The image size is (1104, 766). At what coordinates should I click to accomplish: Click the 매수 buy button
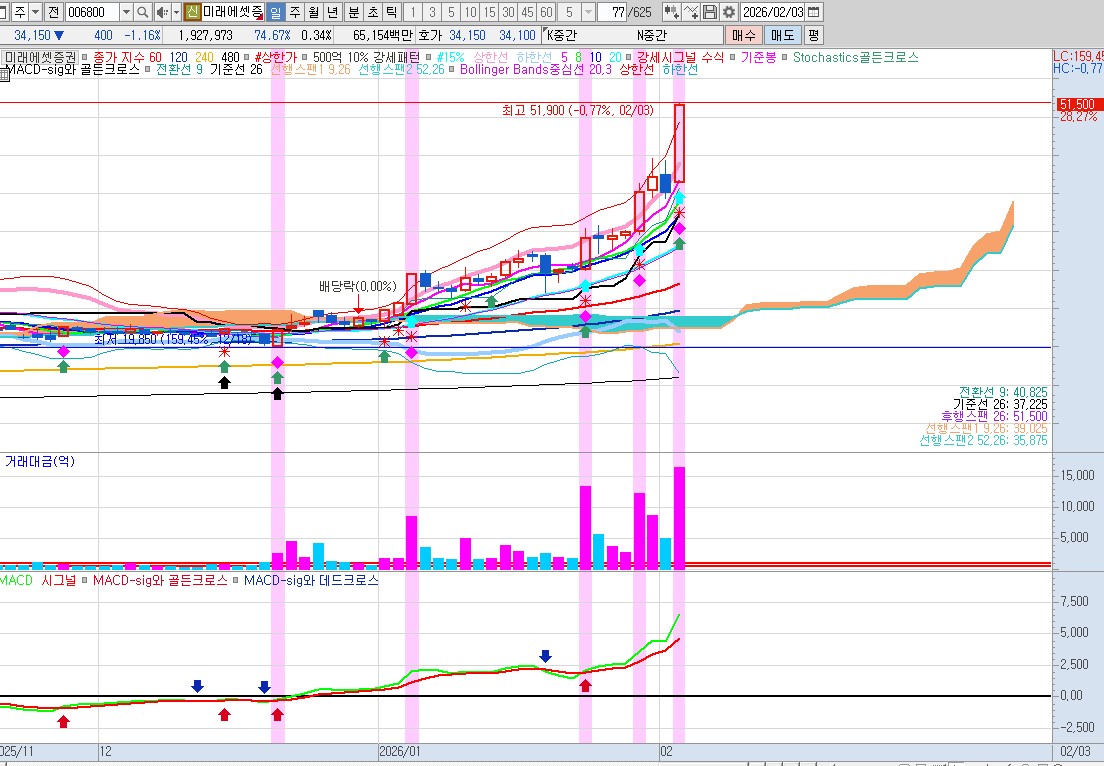(744, 35)
